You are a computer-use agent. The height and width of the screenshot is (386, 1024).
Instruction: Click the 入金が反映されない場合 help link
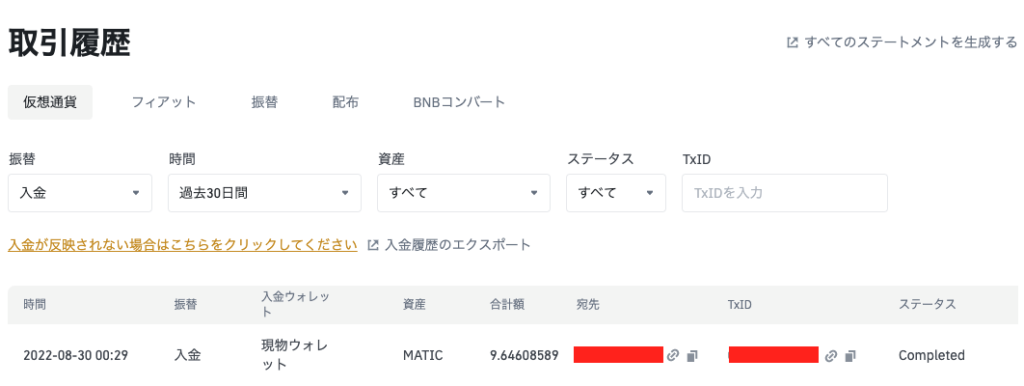pyautogui.click(x=183, y=245)
